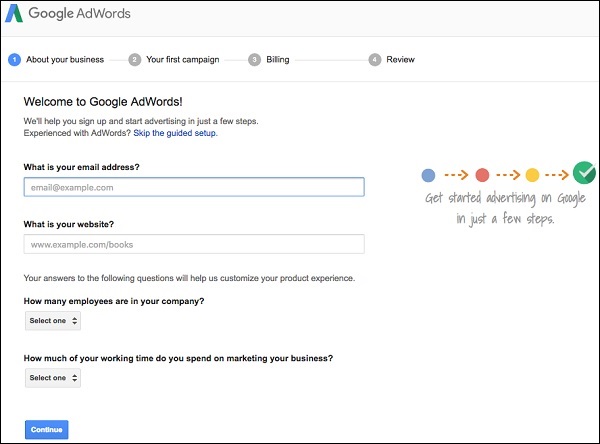The width and height of the screenshot is (600, 444).
Task: Click the yellow dot in steps illustration
Action: (532, 174)
